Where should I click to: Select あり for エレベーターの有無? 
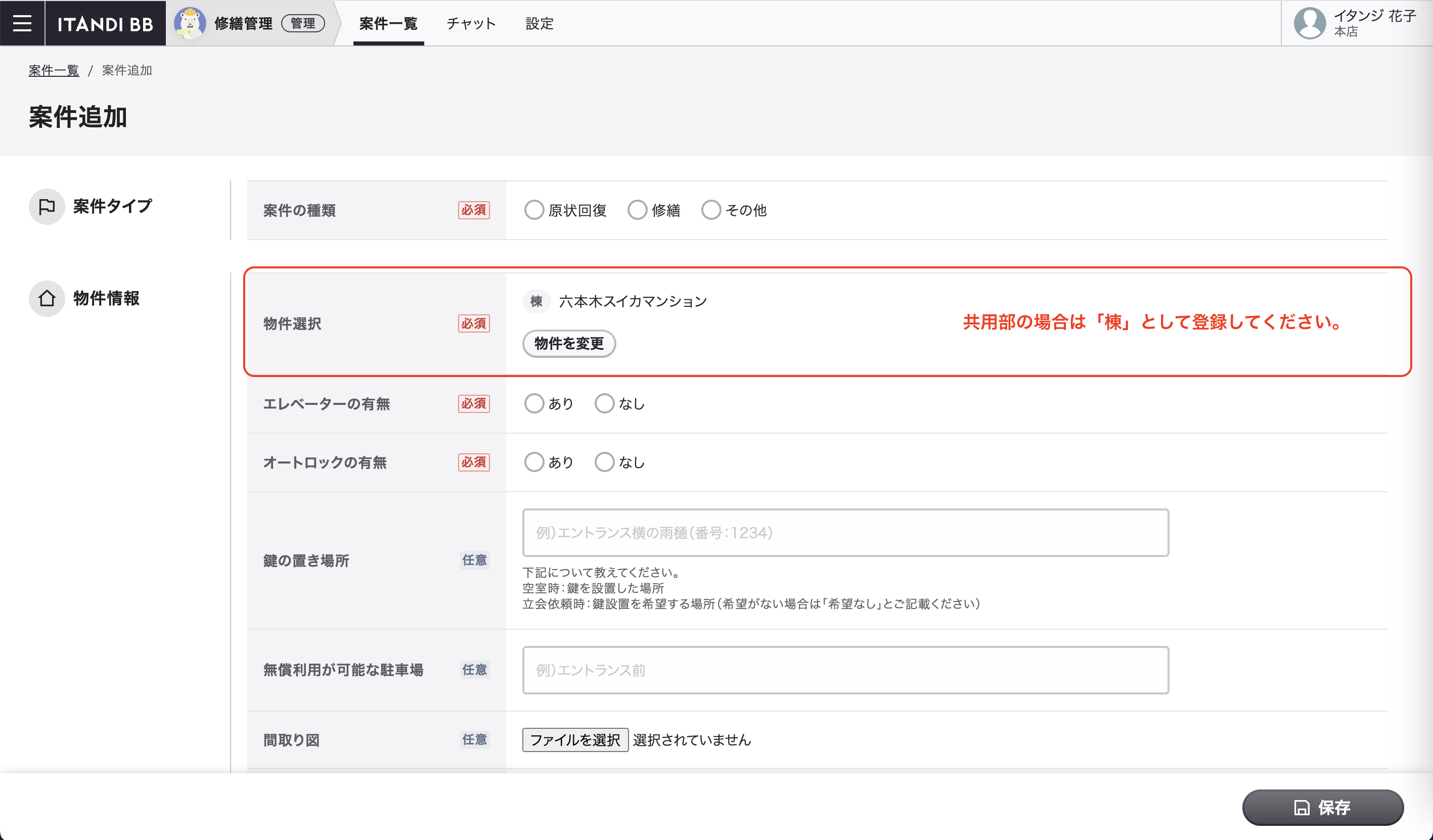(534, 403)
